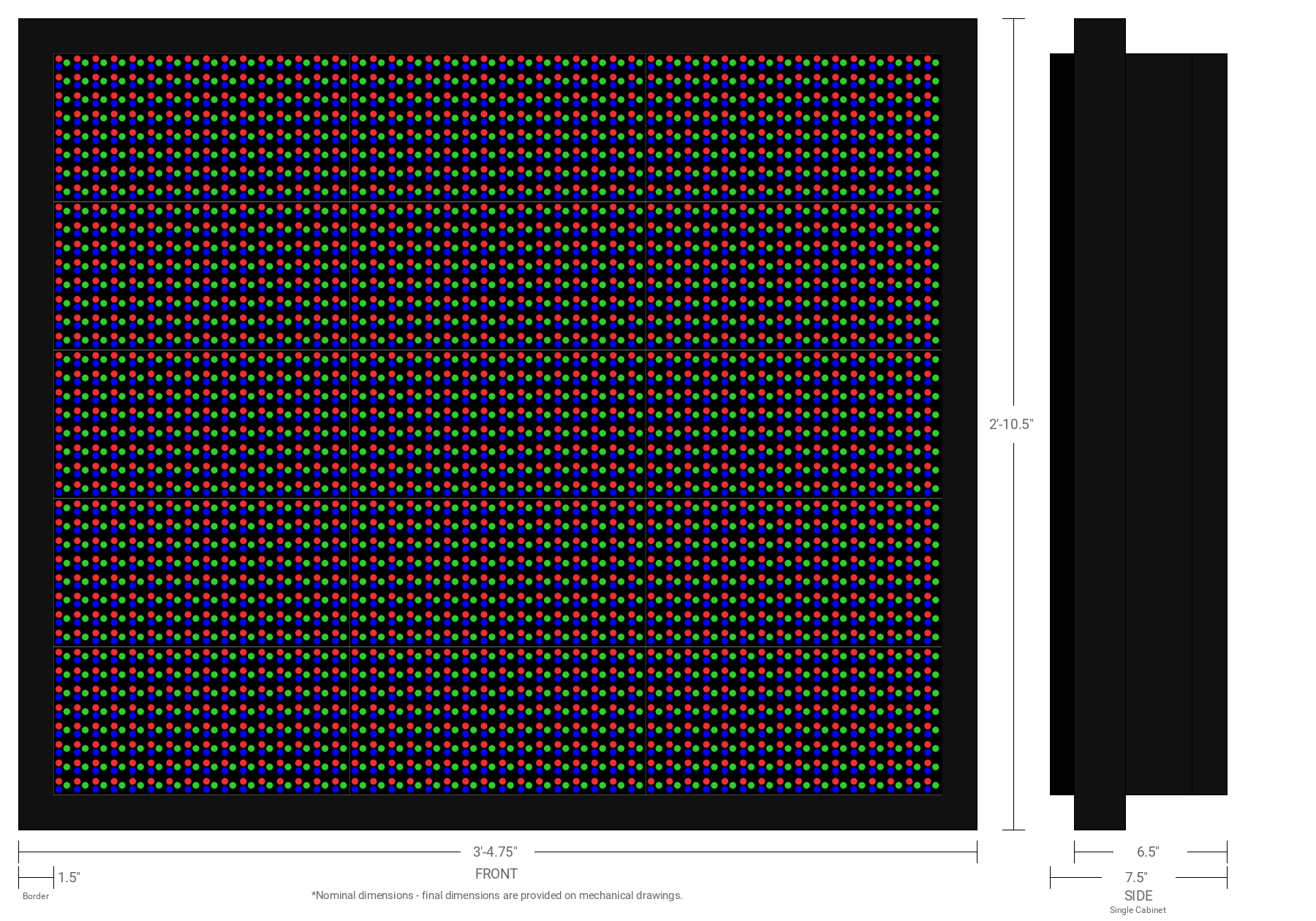Click the nominal dimensions footnote text
The width and height of the screenshot is (1316, 921).
click(x=497, y=895)
